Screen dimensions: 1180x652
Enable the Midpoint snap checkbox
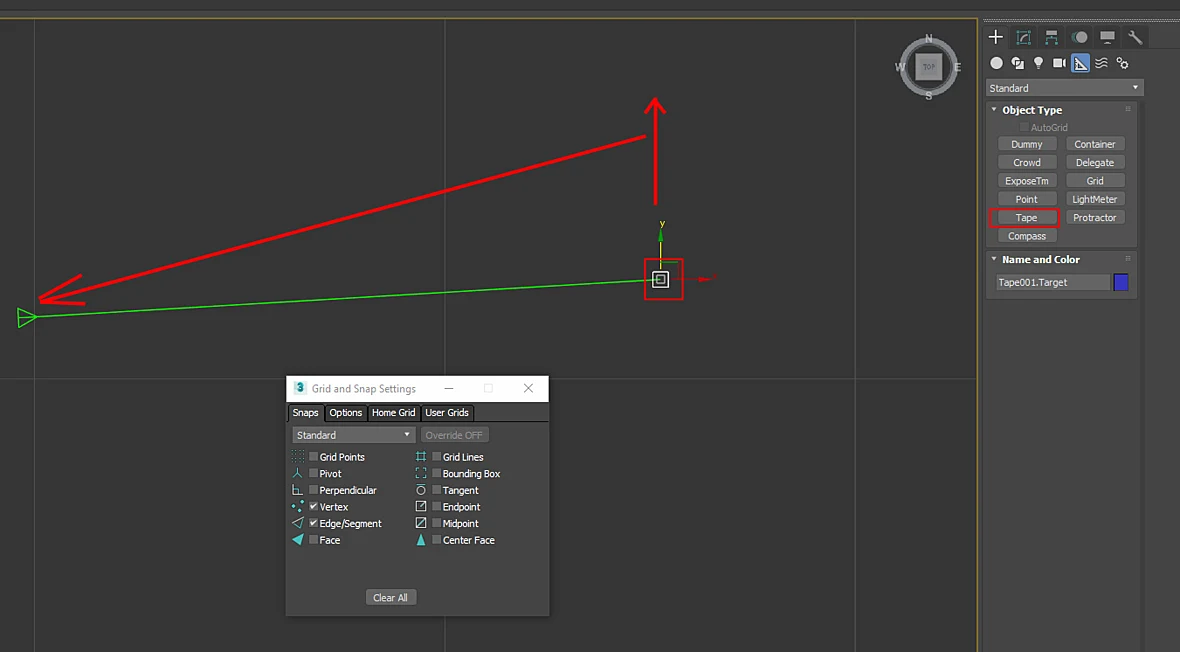[436, 523]
